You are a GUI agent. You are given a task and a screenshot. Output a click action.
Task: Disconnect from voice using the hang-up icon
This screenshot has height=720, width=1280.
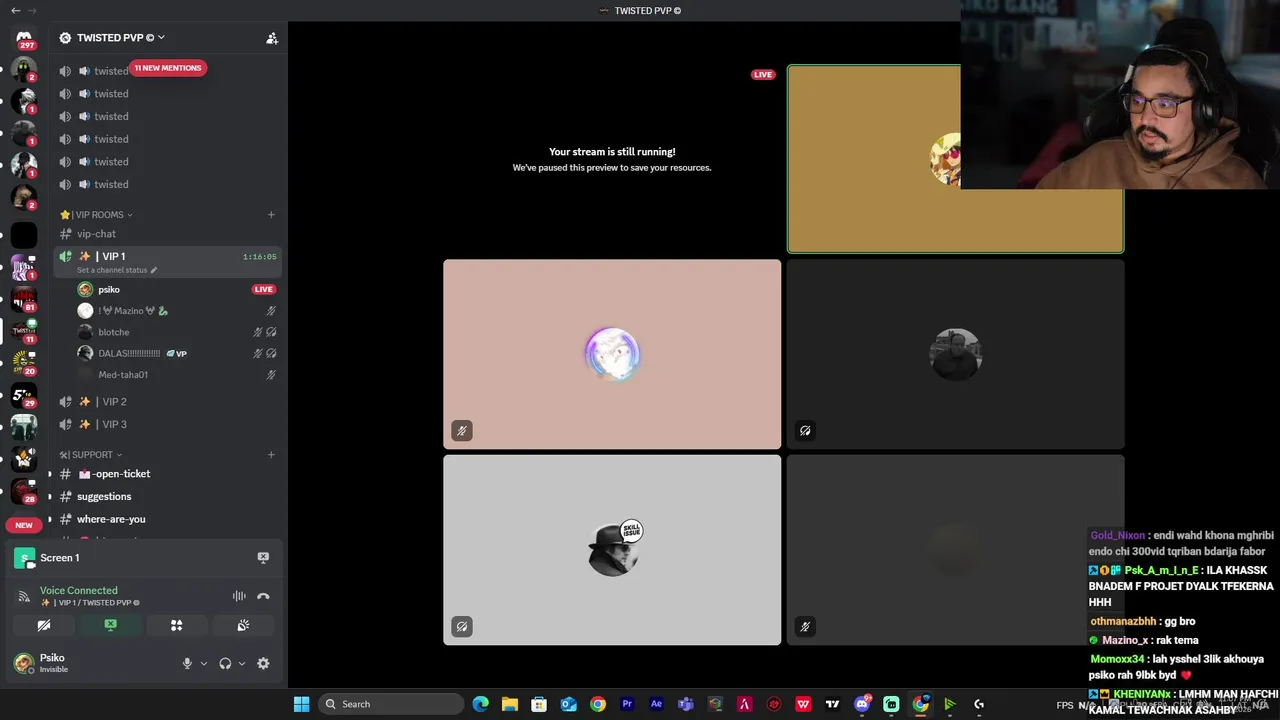point(263,596)
